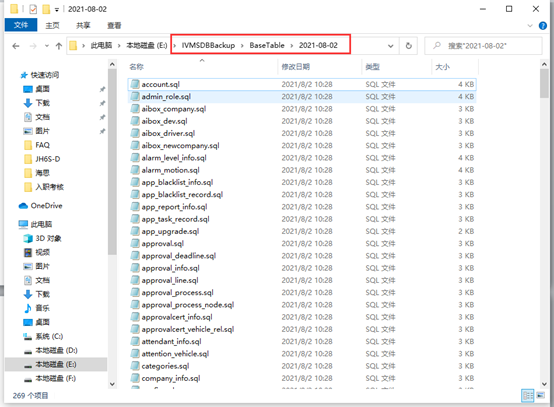Click 本地磁盘 (E:) in the address path

[147, 45]
